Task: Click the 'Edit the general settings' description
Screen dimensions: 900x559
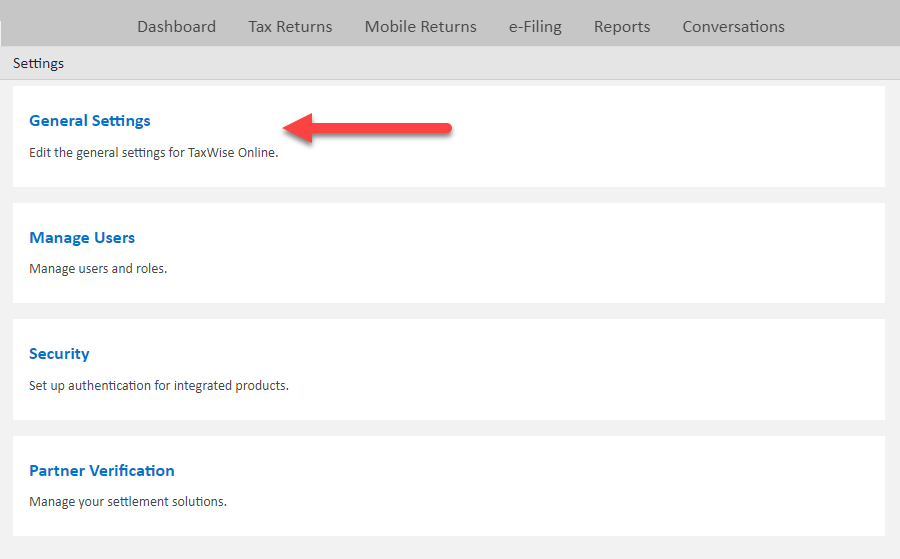Action: click(153, 154)
